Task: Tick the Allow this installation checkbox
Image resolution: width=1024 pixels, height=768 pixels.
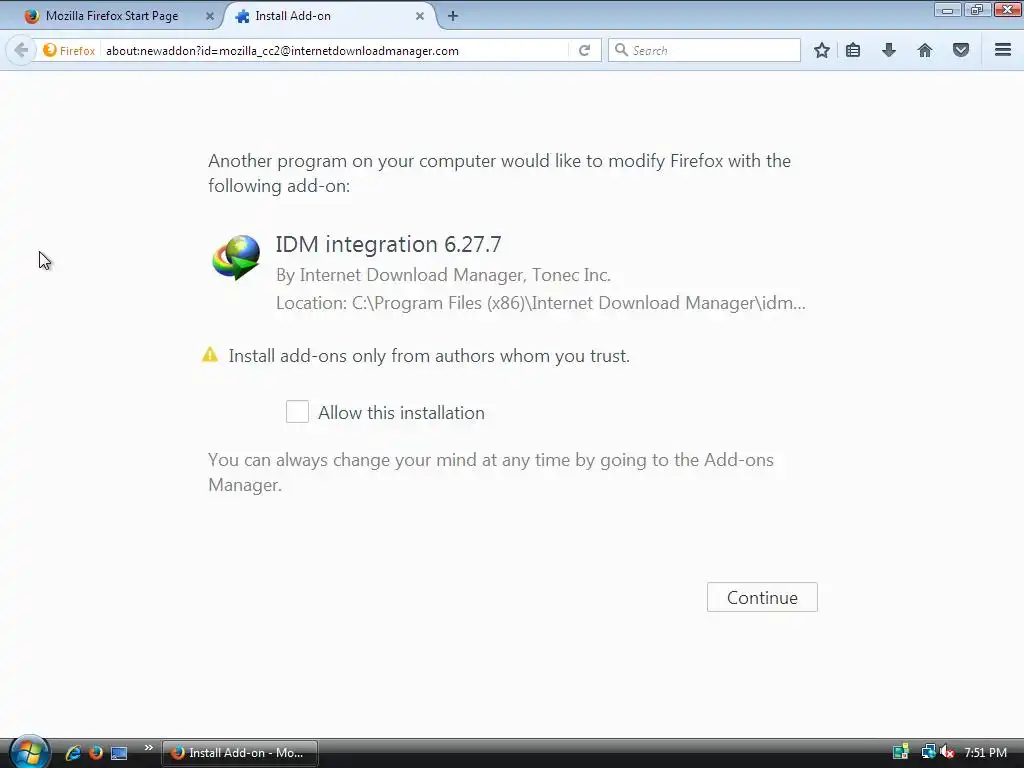Action: (x=297, y=412)
